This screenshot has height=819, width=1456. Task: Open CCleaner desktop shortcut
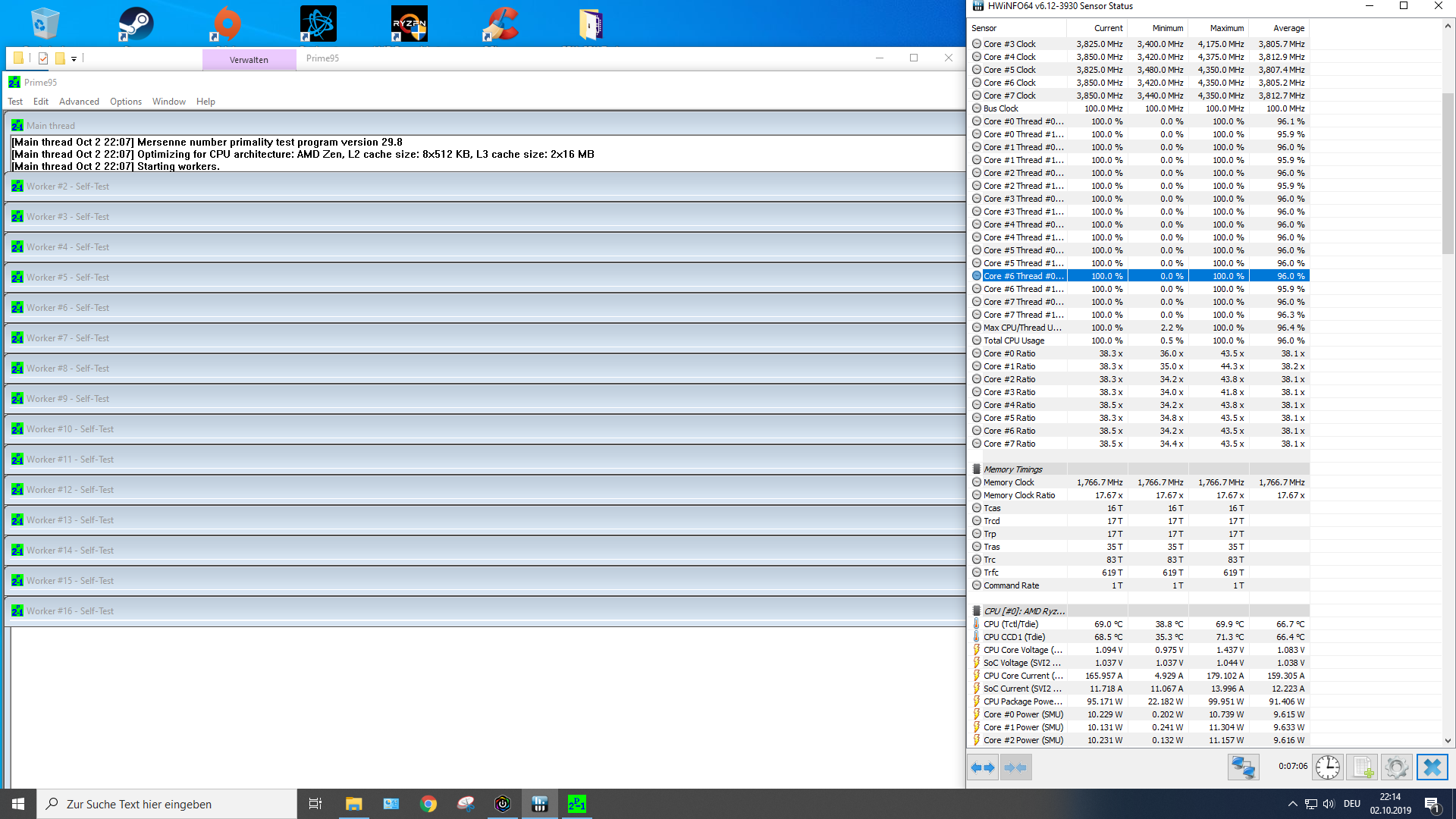tap(500, 24)
